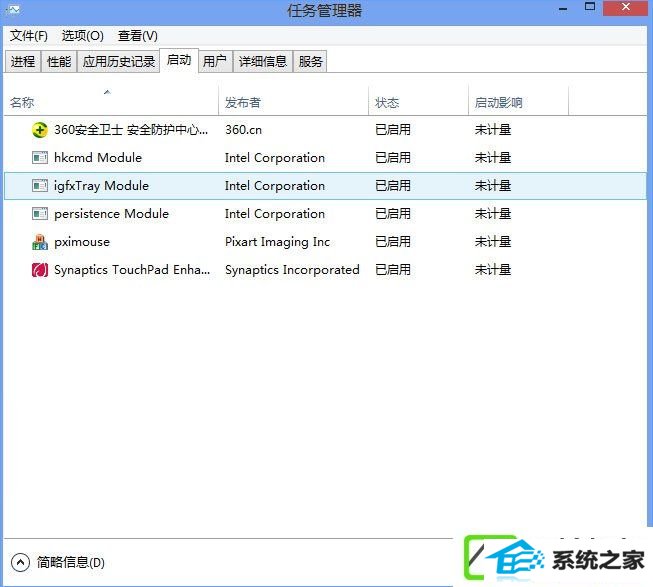Click the Pixart Imaging Inc cell
Screen dimensions: 653x587
[x=277, y=242]
